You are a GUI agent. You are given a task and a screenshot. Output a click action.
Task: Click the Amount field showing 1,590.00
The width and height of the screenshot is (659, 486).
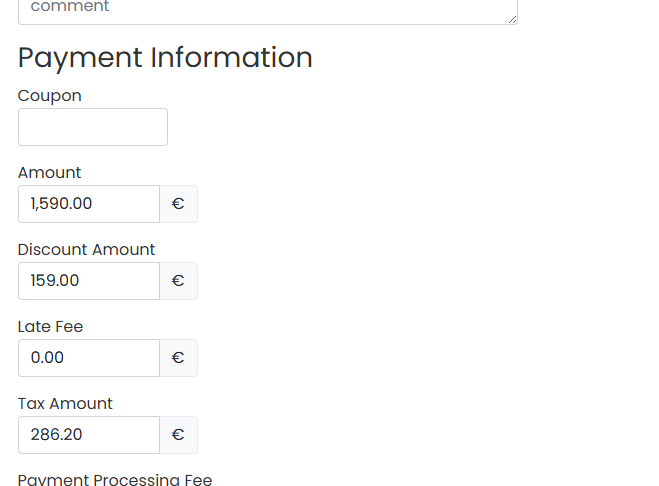pos(89,204)
